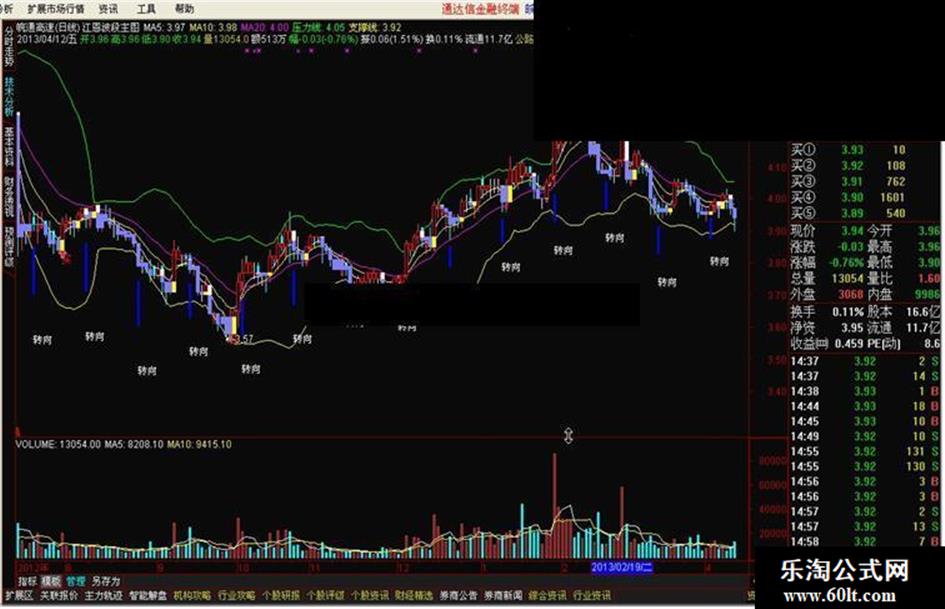Click the 涨幅 -0.76% value

846,263
